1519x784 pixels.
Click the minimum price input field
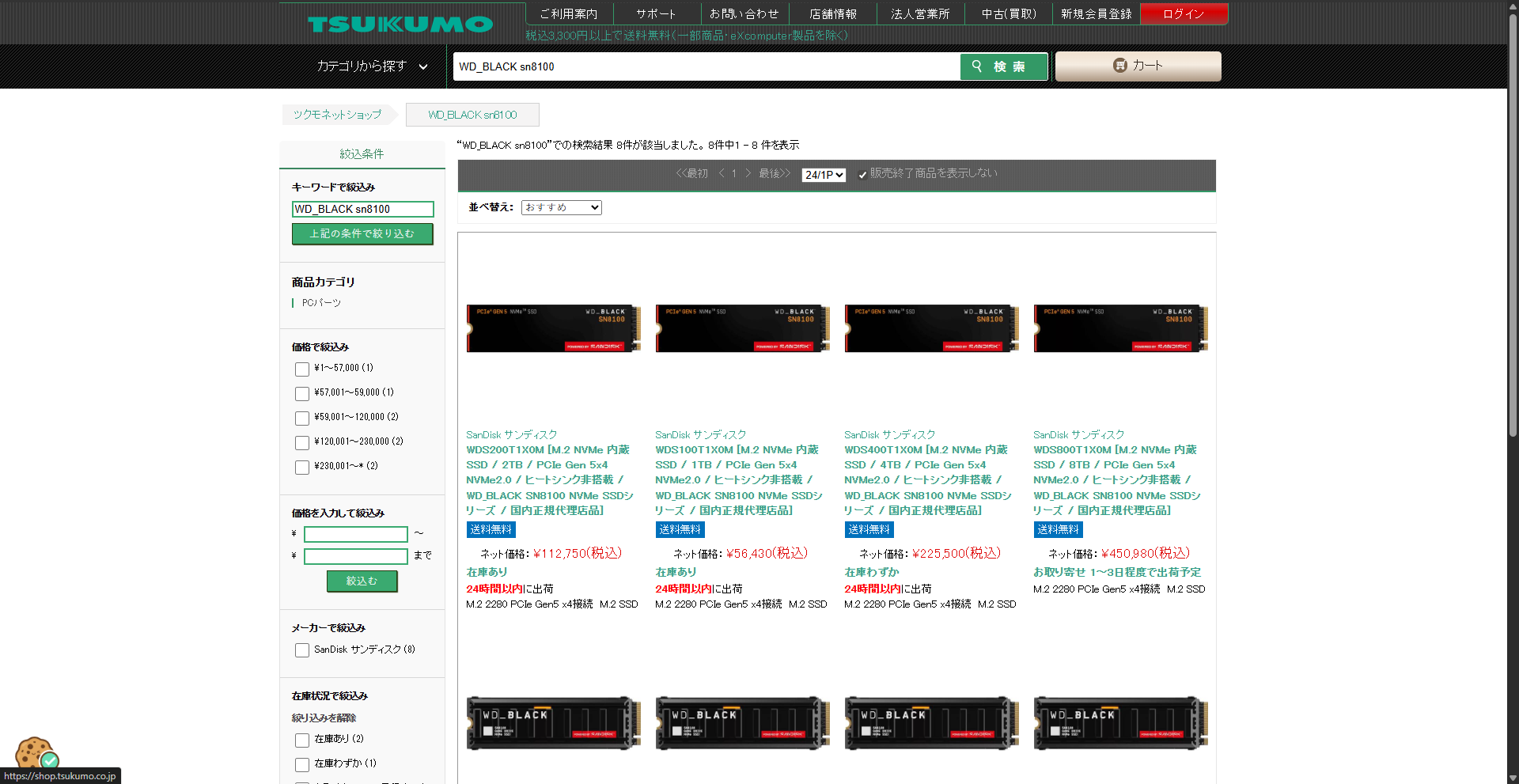pyautogui.click(x=356, y=534)
